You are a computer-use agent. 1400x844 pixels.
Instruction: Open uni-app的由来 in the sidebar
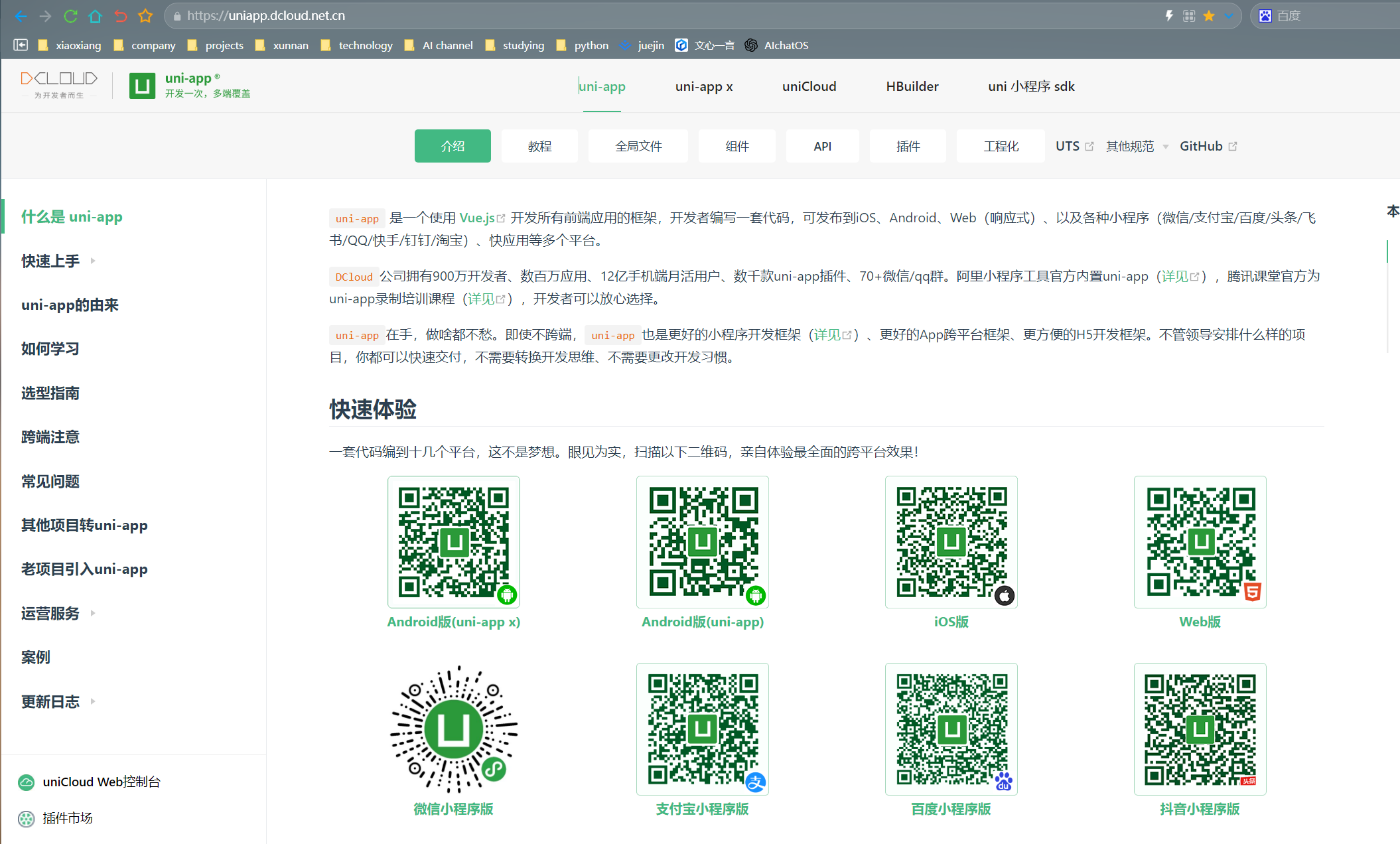coord(70,305)
